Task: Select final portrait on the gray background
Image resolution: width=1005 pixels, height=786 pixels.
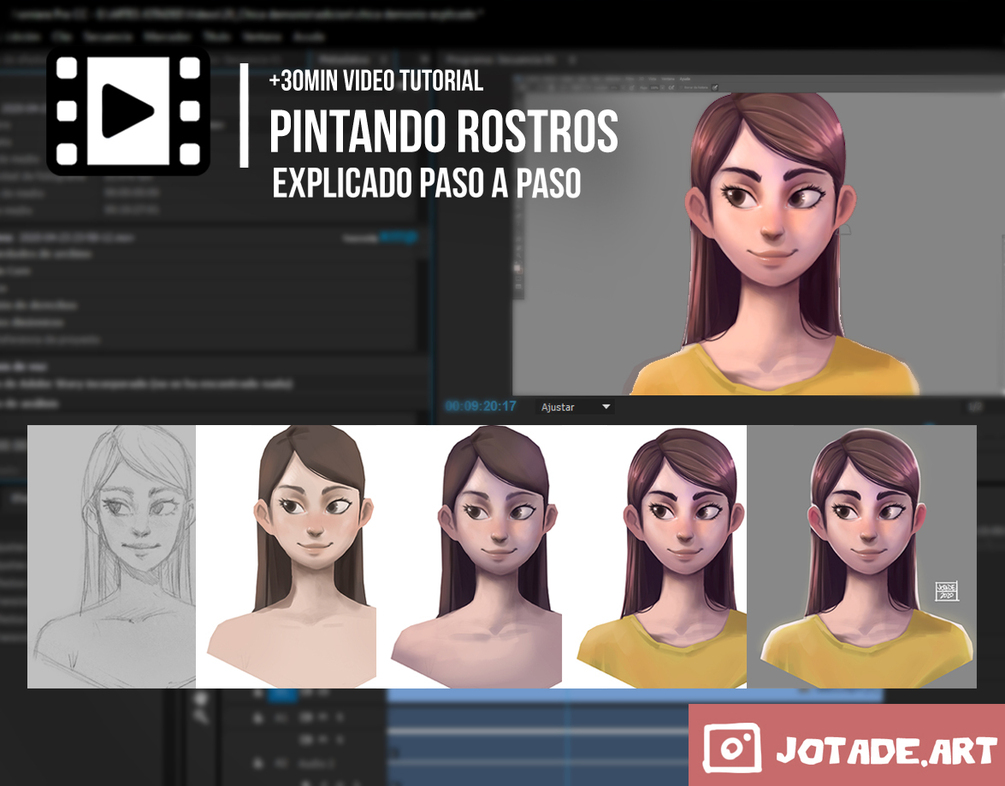Action: coord(862,556)
